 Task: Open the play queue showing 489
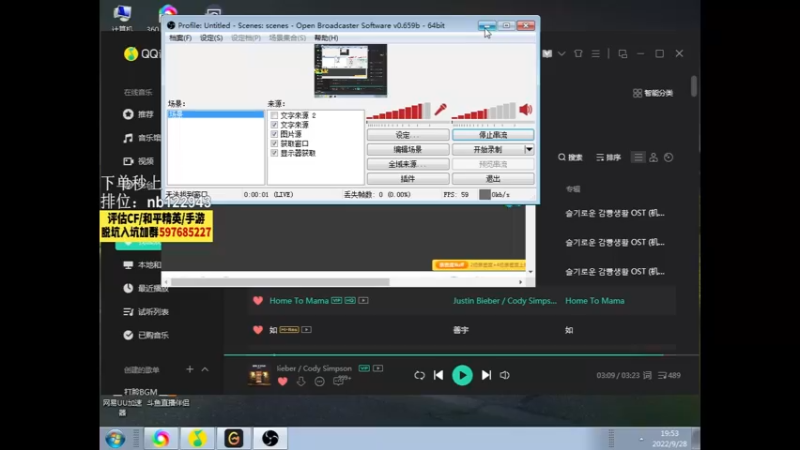[x=669, y=375]
